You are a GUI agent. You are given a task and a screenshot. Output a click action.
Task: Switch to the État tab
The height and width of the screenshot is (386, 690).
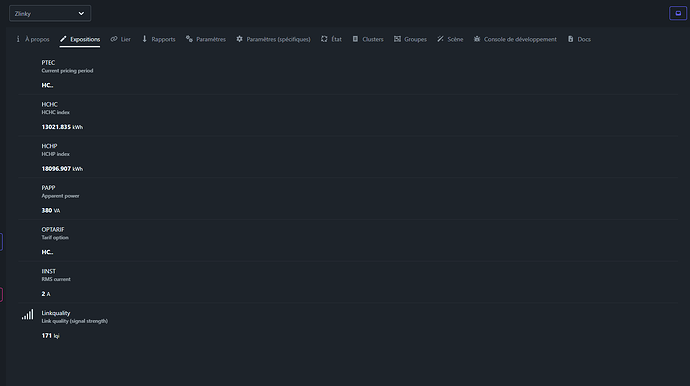coord(331,39)
